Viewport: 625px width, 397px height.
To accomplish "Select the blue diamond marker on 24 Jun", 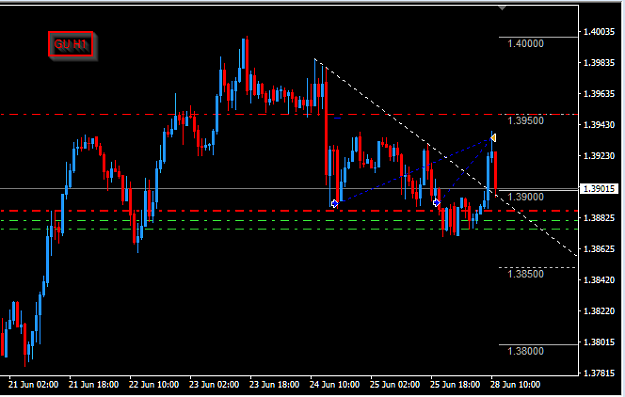I will [334, 204].
